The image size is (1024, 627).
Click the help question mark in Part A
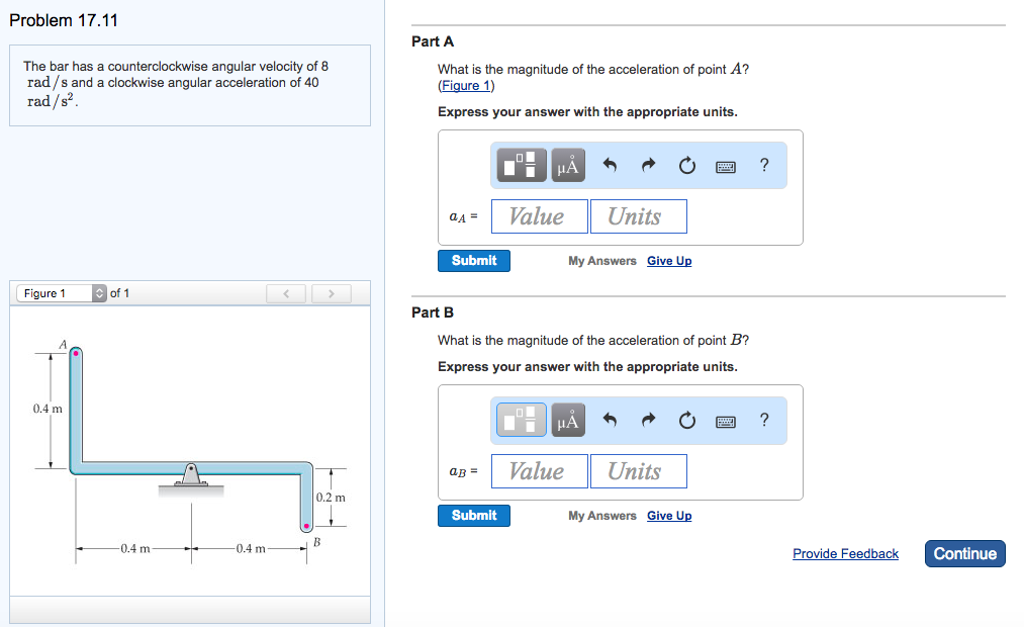(x=764, y=165)
